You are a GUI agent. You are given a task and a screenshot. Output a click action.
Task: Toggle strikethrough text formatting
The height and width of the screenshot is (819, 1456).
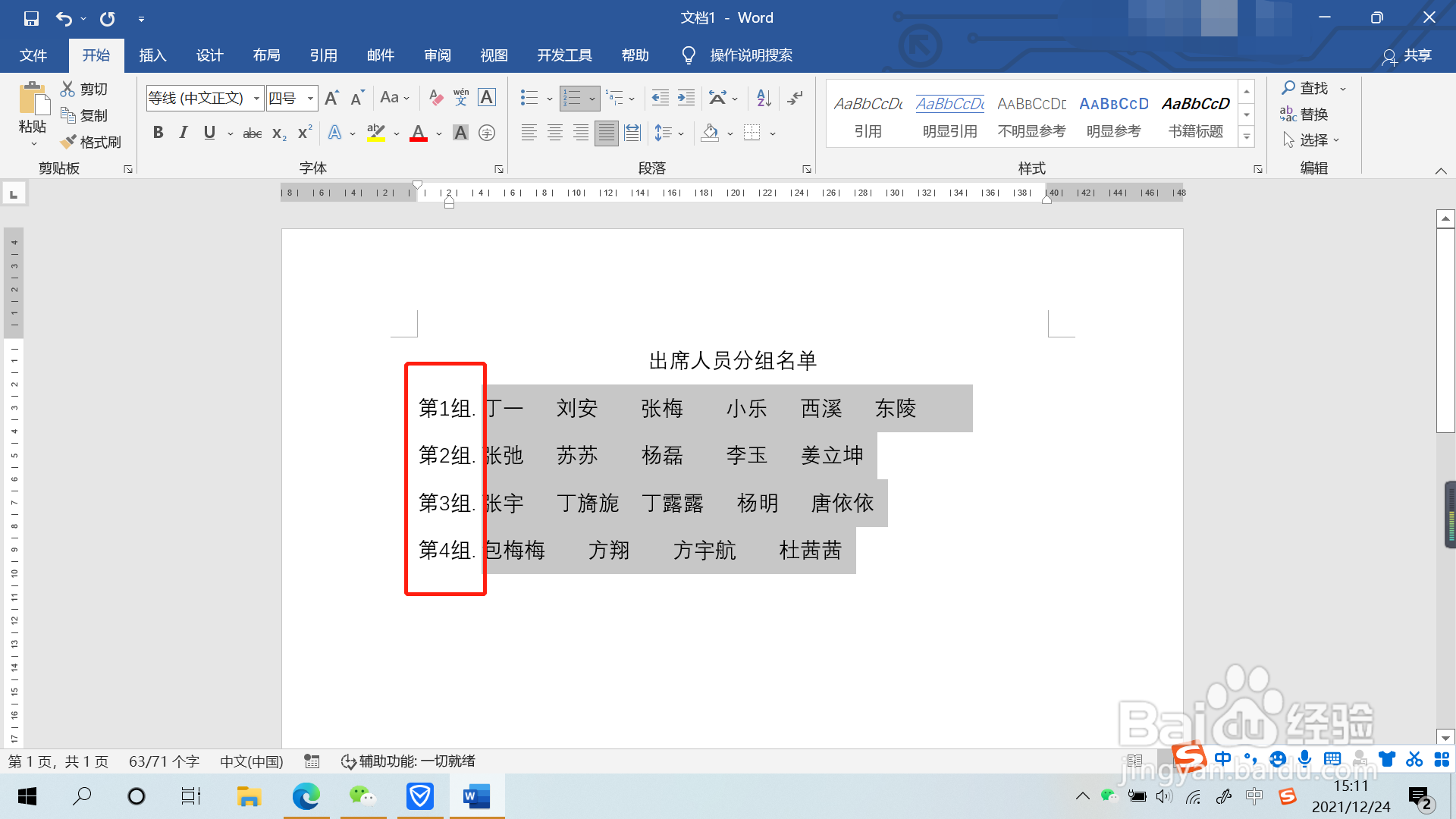[x=253, y=133]
